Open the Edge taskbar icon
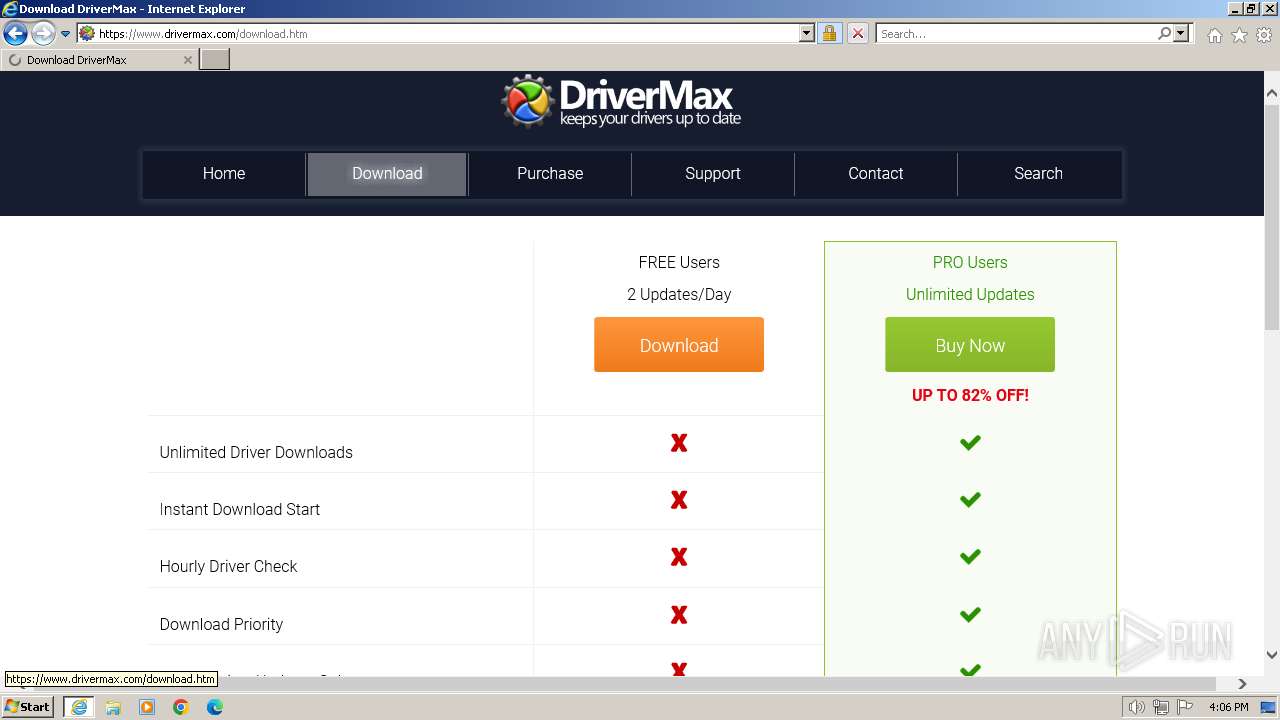This screenshot has width=1280, height=720. 215,707
